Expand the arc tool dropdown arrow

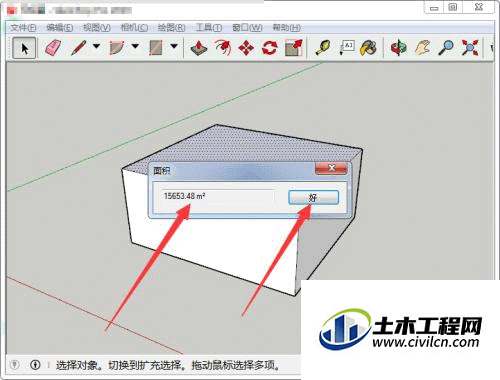[135, 46]
